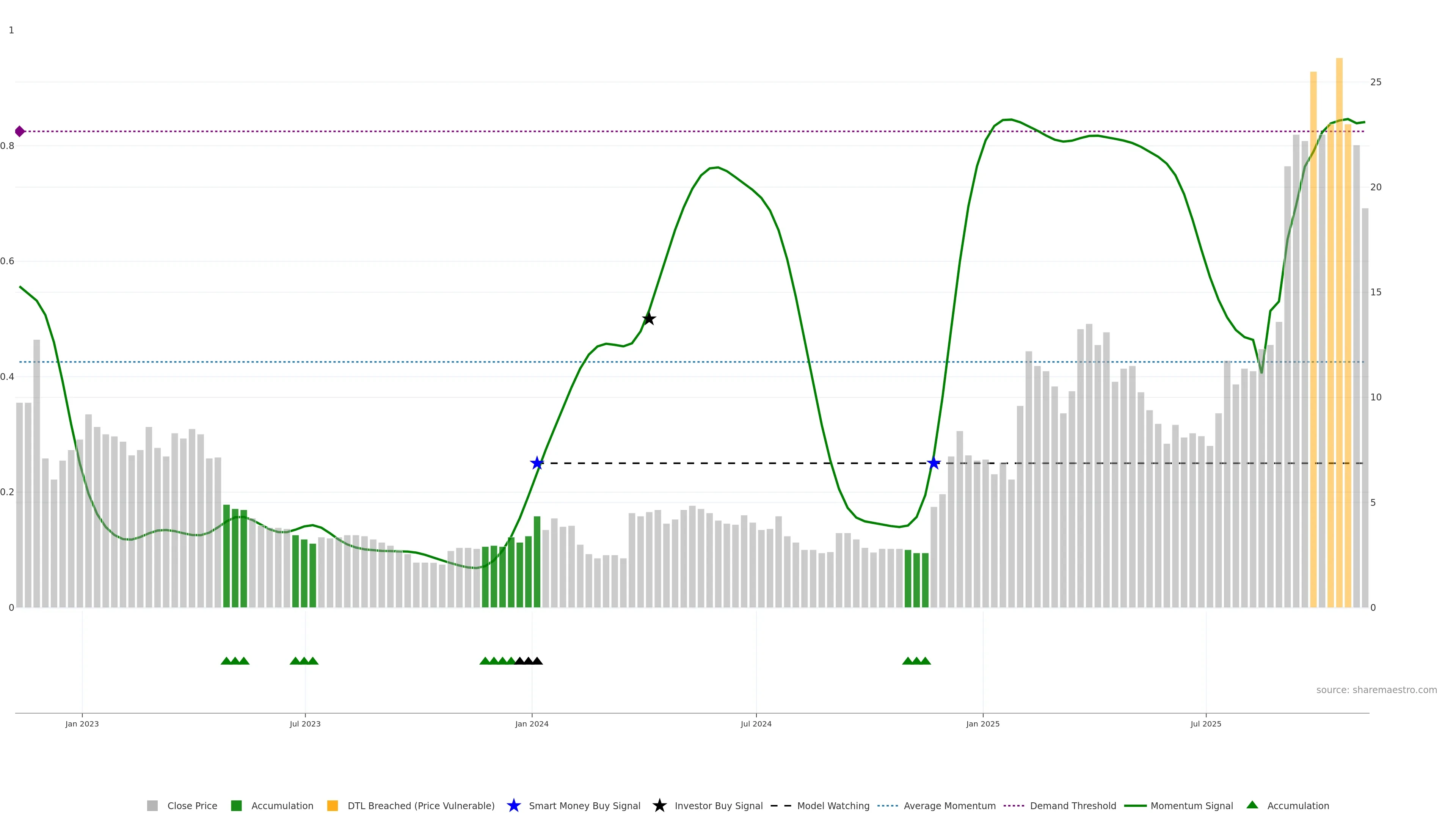Click the orange DTL Breached legend swatch

[x=333, y=805]
